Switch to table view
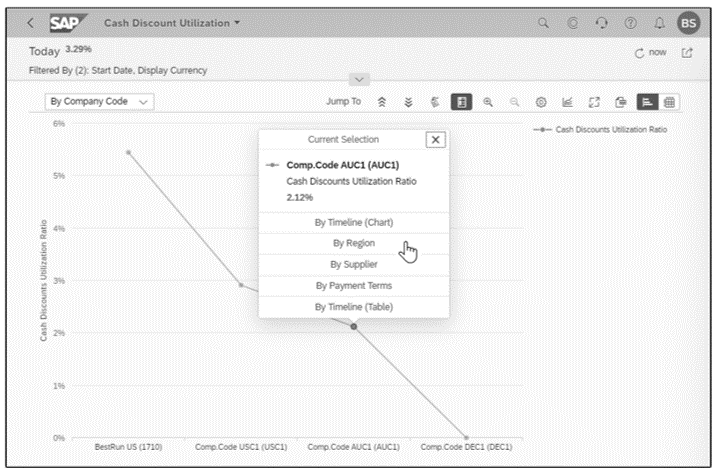 pyautogui.click(x=669, y=102)
